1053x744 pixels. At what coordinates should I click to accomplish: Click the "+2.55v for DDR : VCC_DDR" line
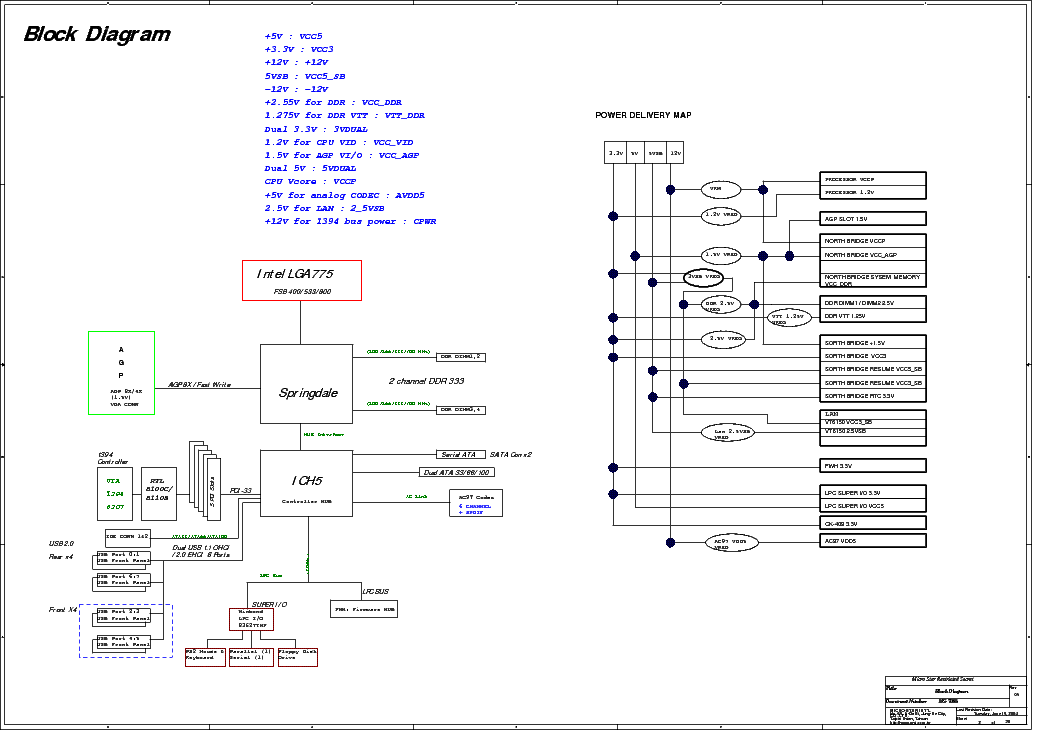pyautogui.click(x=333, y=102)
